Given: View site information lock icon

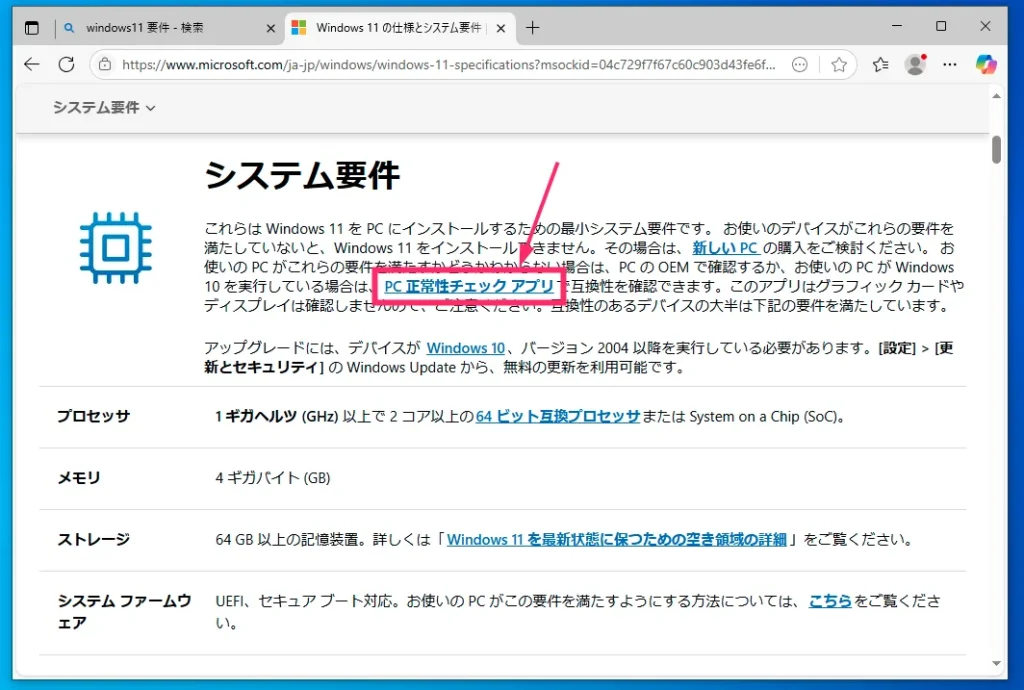Looking at the screenshot, I should tap(104, 64).
